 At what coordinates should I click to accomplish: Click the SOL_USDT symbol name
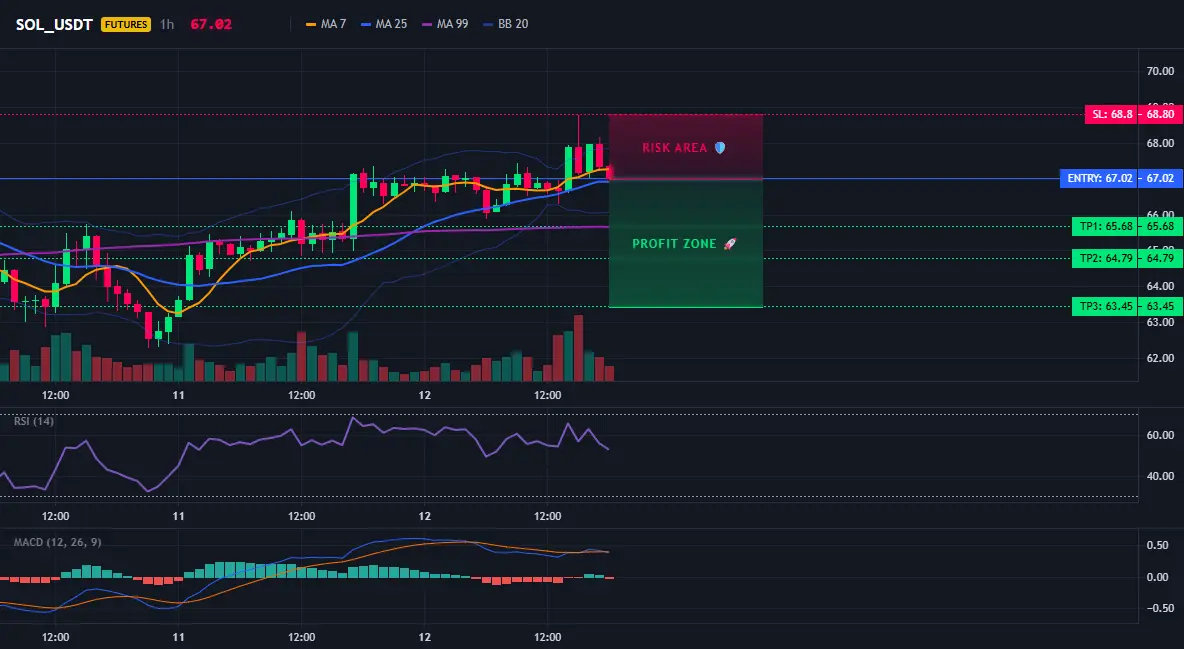[x=54, y=24]
